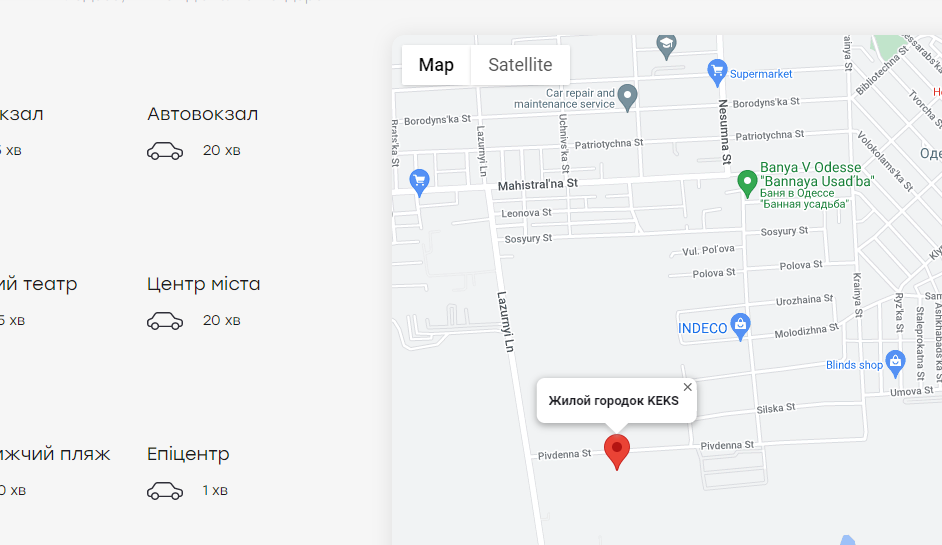Click the green Banya V Odesse pin
The width and height of the screenshot is (942, 545).
pyautogui.click(x=747, y=183)
